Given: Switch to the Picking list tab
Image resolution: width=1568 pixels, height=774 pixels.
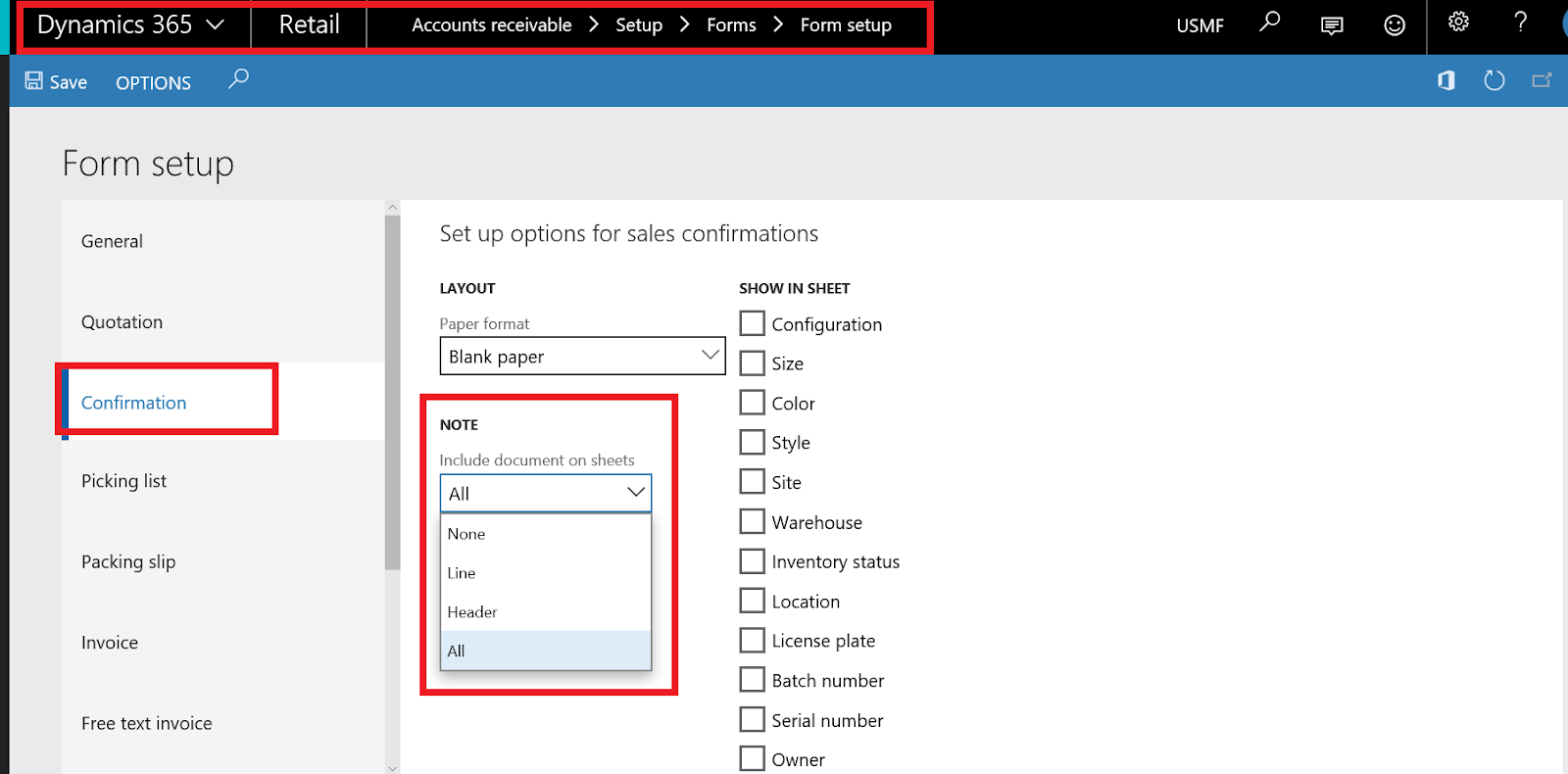Looking at the screenshot, I should click(x=124, y=481).
